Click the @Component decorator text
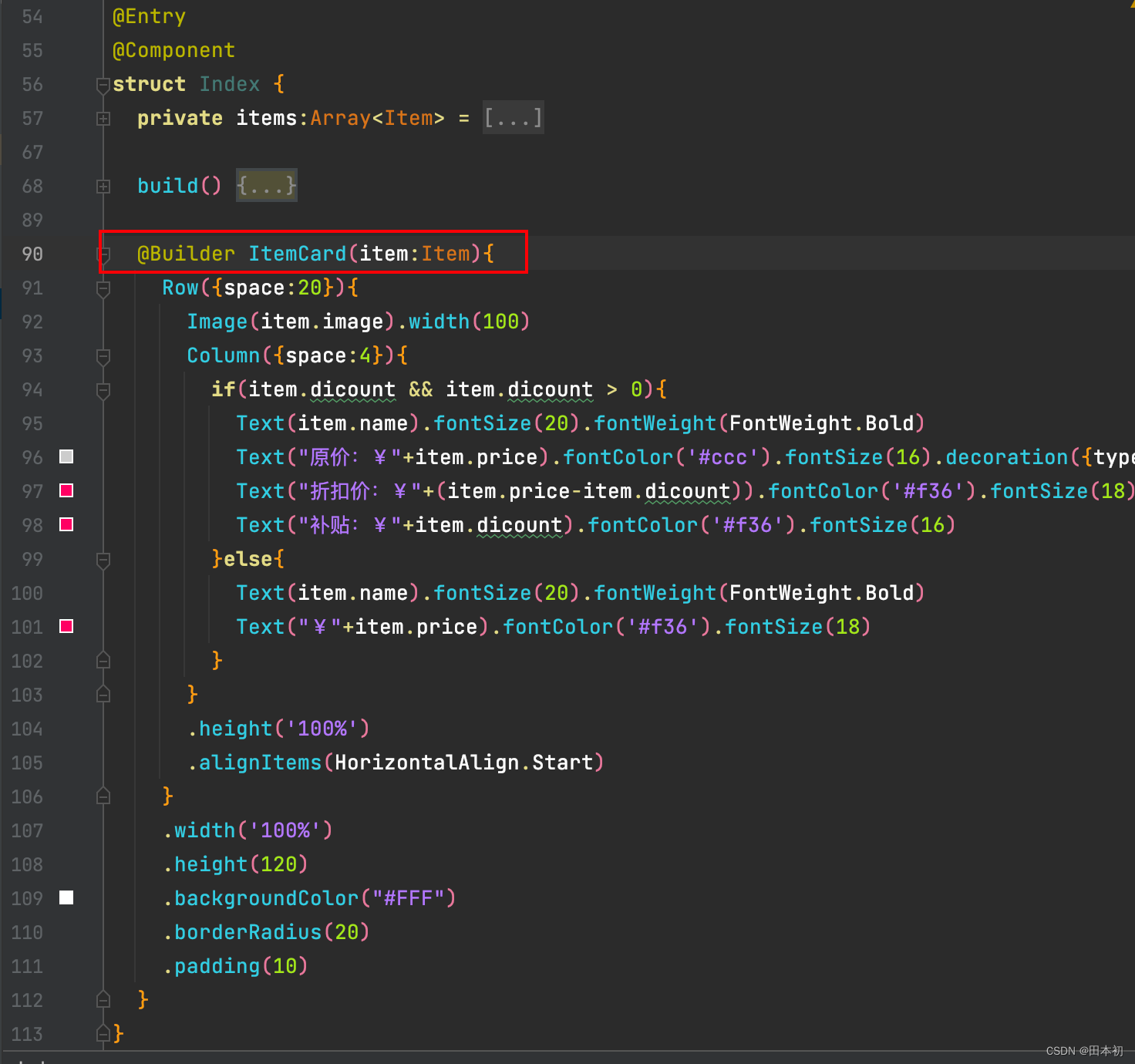Viewport: 1135px width, 1064px height. (173, 51)
